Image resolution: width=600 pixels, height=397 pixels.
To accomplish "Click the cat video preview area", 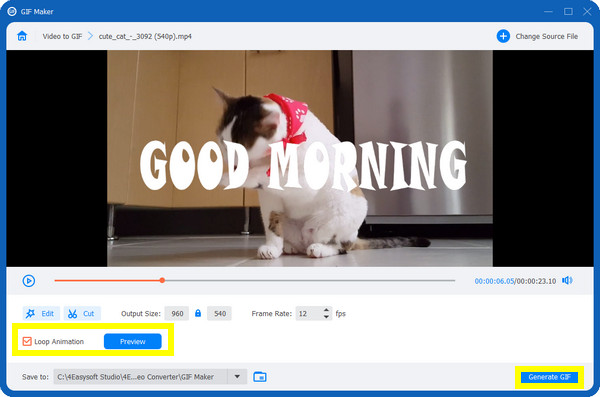I will 300,158.
